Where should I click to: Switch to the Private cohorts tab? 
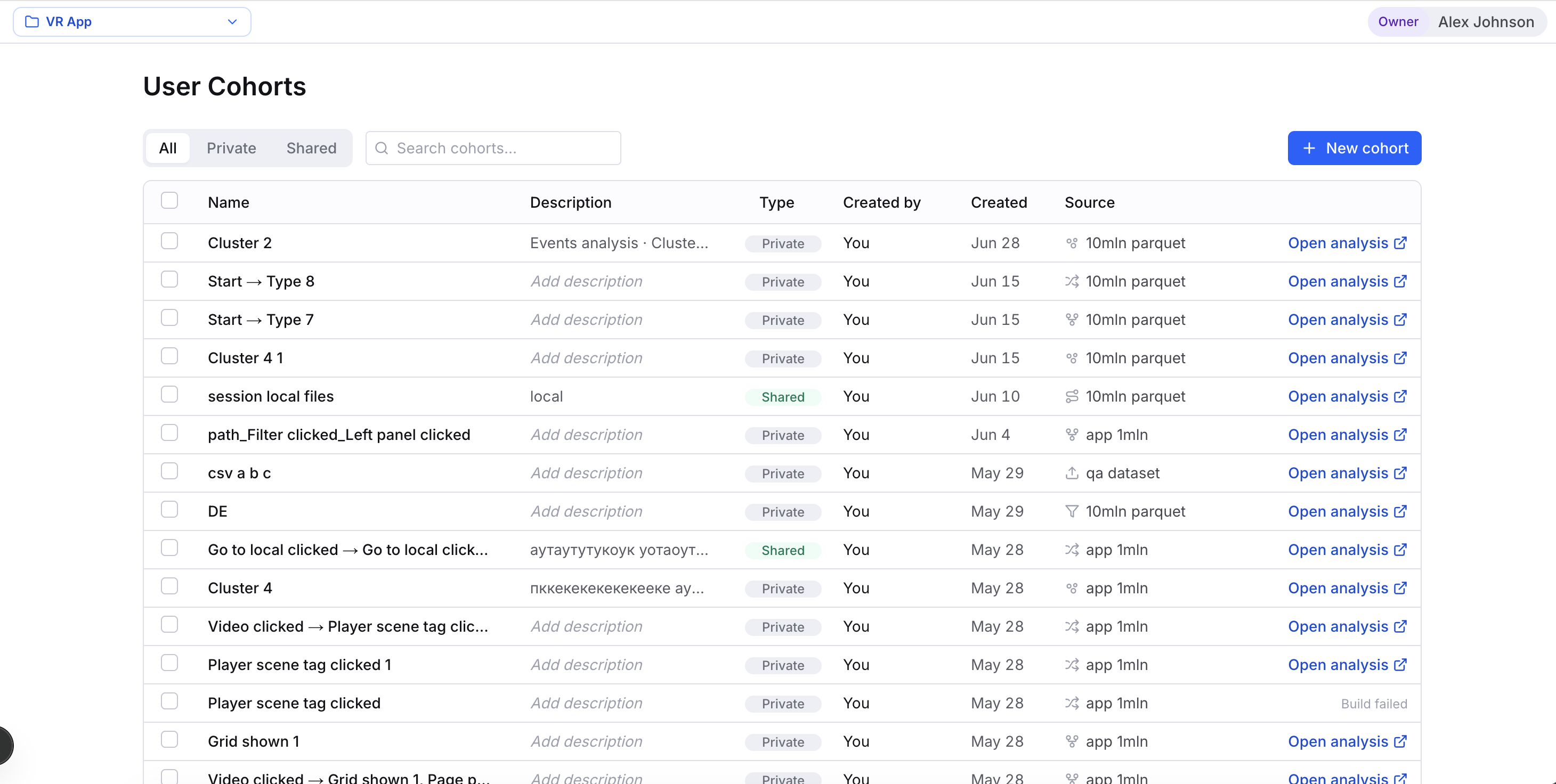pyautogui.click(x=231, y=149)
